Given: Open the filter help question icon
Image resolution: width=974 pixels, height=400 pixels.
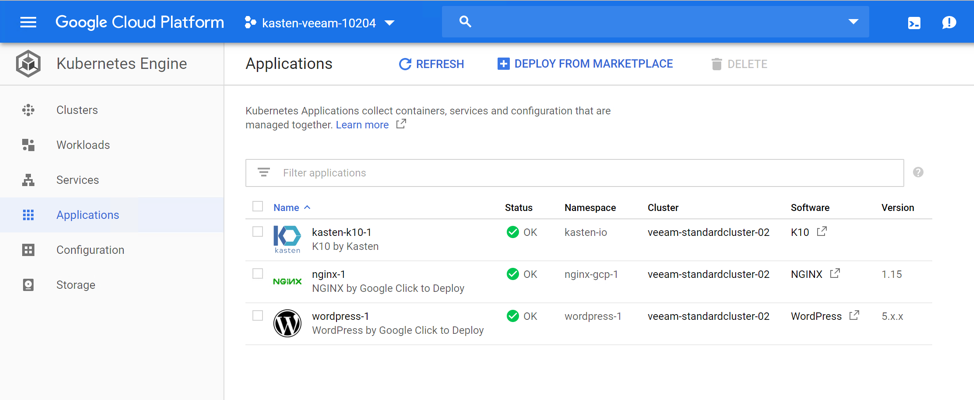Looking at the screenshot, I should 918,173.
